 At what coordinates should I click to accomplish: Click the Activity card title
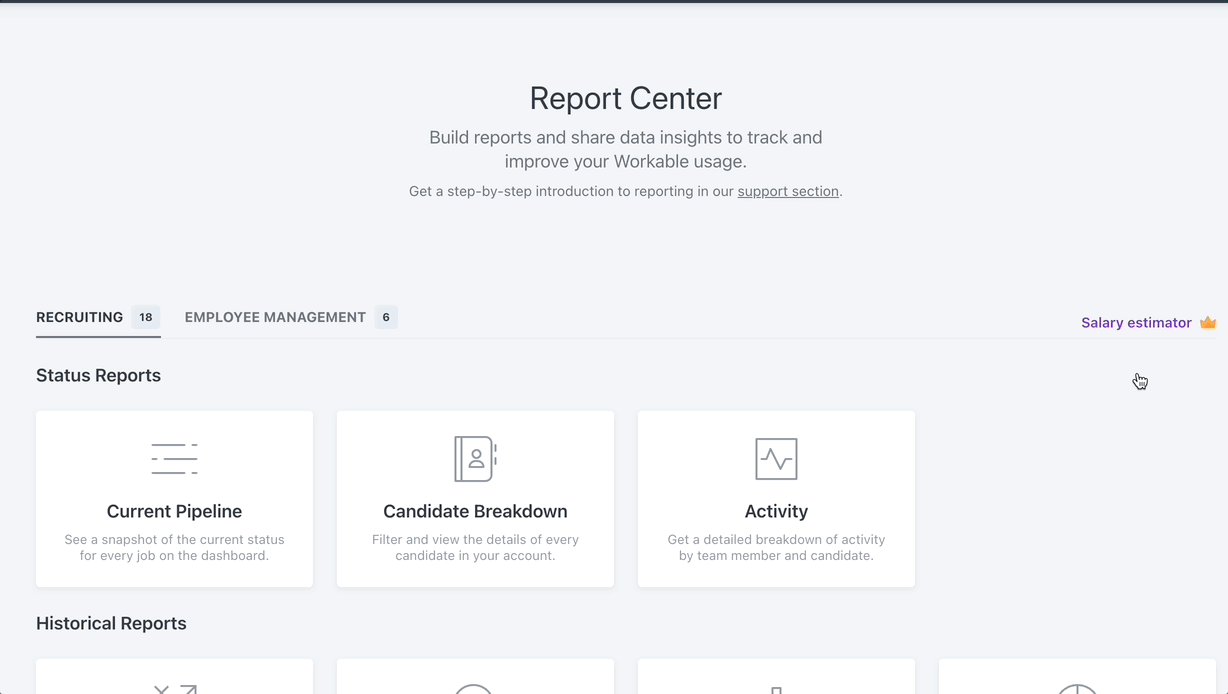[x=776, y=511]
